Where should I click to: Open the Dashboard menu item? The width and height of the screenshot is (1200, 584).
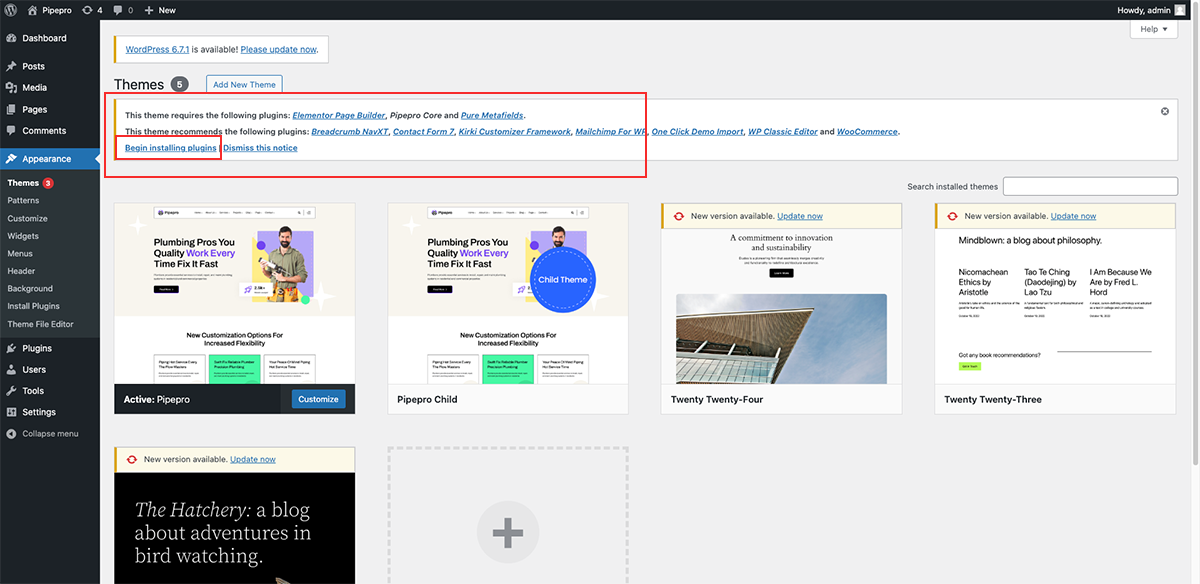coord(44,38)
